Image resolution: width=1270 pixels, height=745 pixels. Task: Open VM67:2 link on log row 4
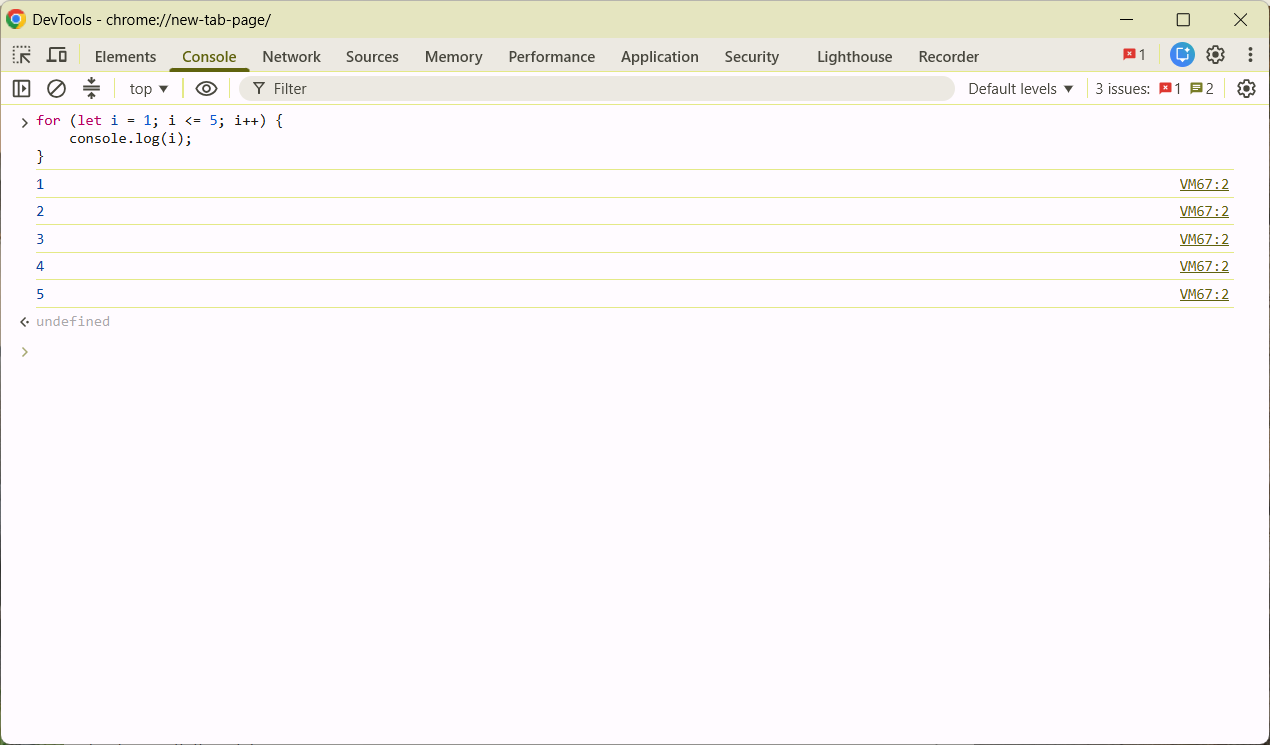1204,266
